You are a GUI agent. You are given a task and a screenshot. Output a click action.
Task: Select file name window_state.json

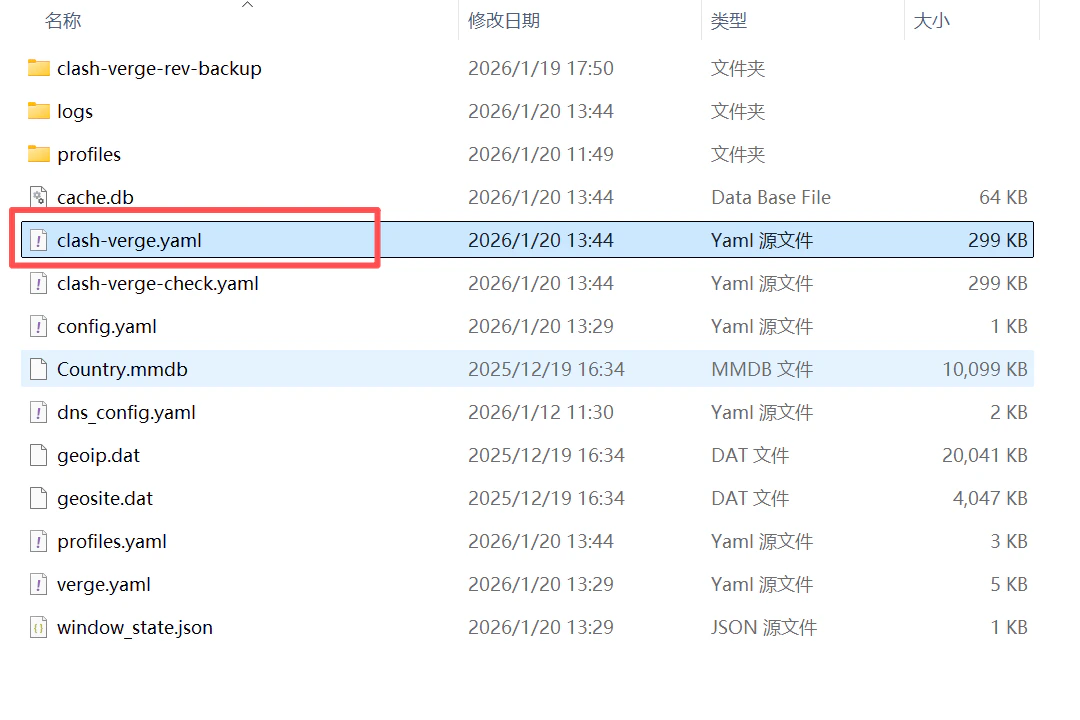[x=135, y=628]
